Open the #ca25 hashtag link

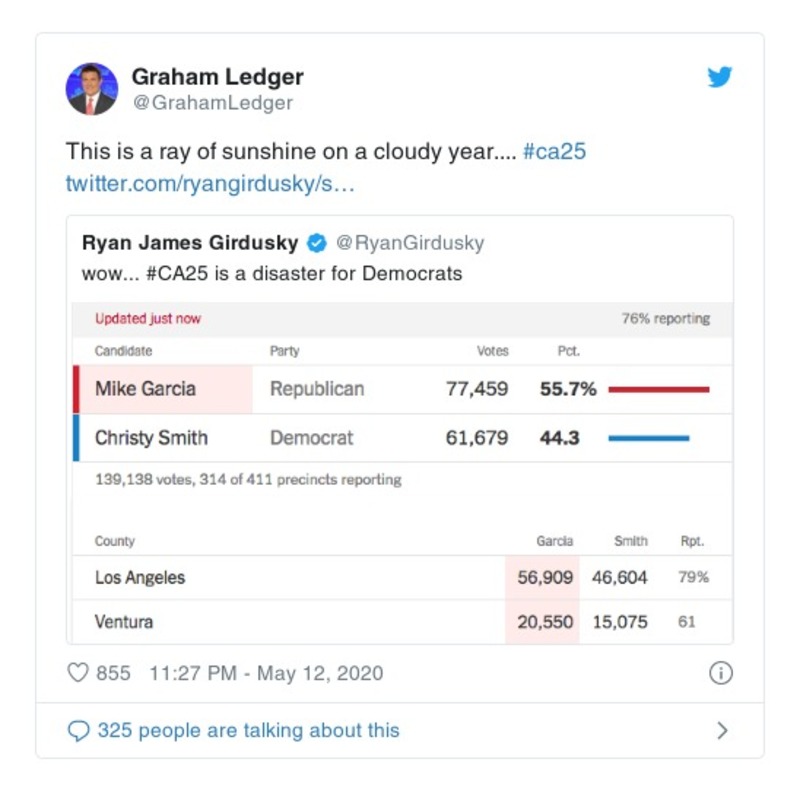[x=554, y=152]
